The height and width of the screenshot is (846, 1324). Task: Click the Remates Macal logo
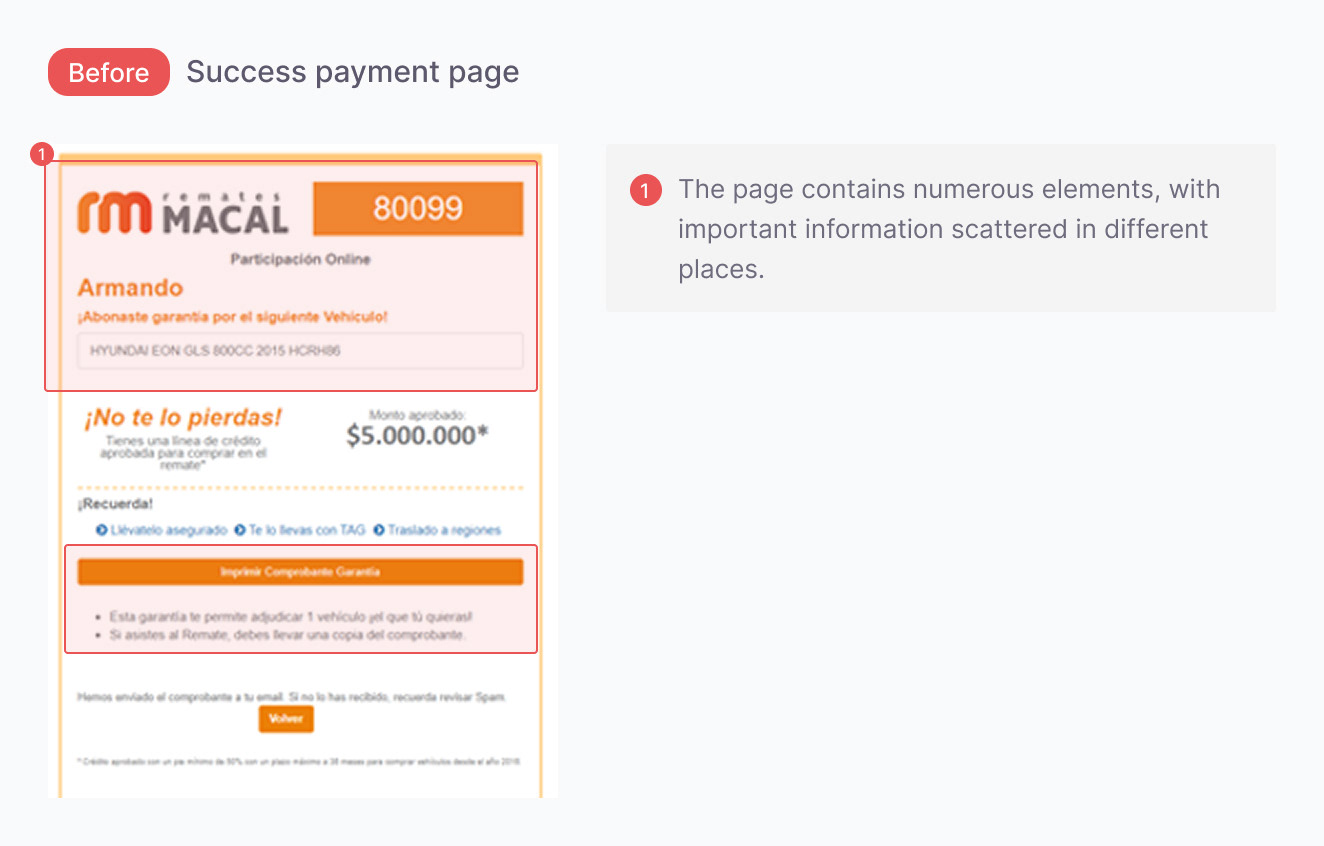pyautogui.click(x=182, y=211)
